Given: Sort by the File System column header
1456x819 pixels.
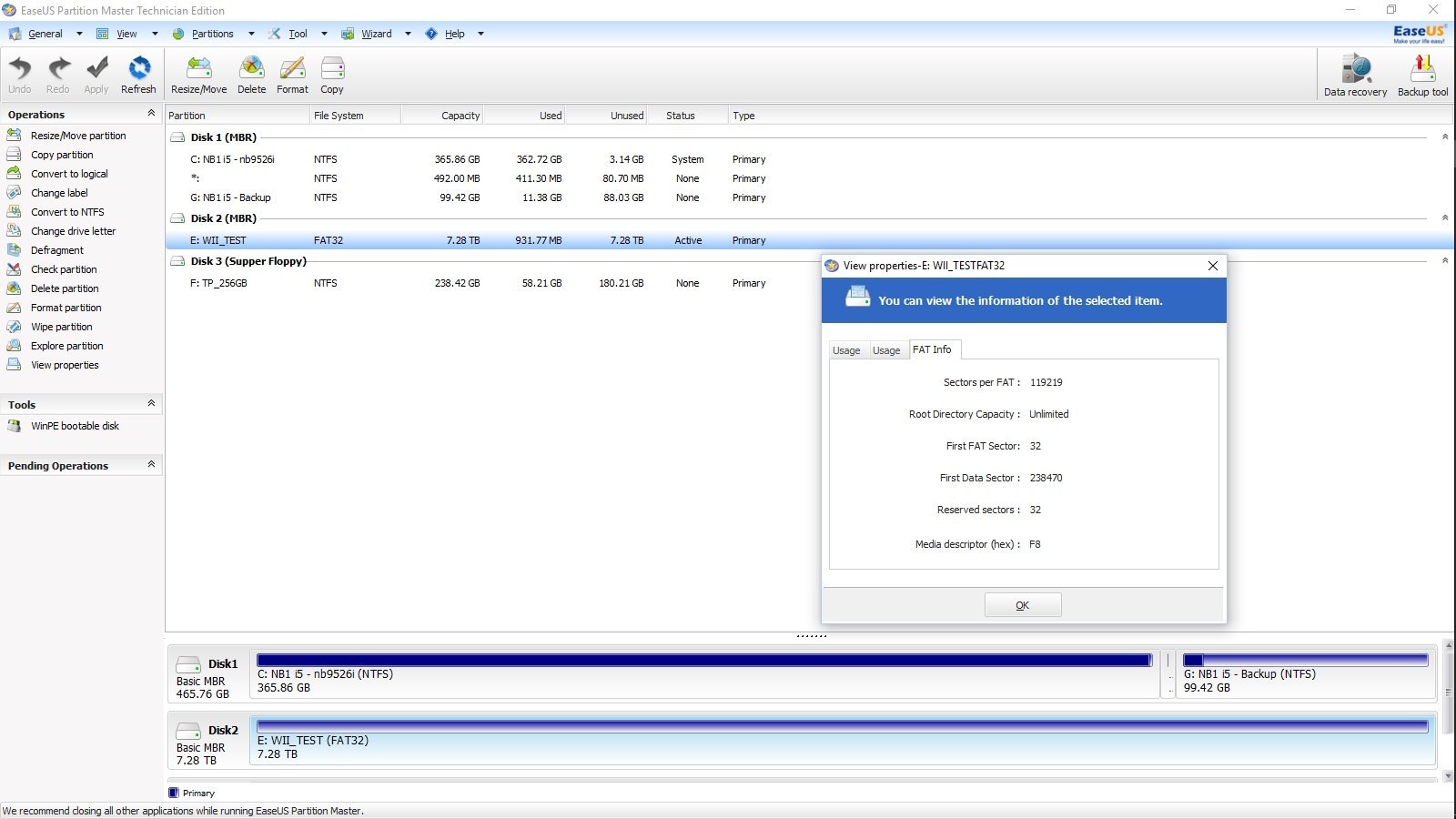Looking at the screenshot, I should [355, 116].
